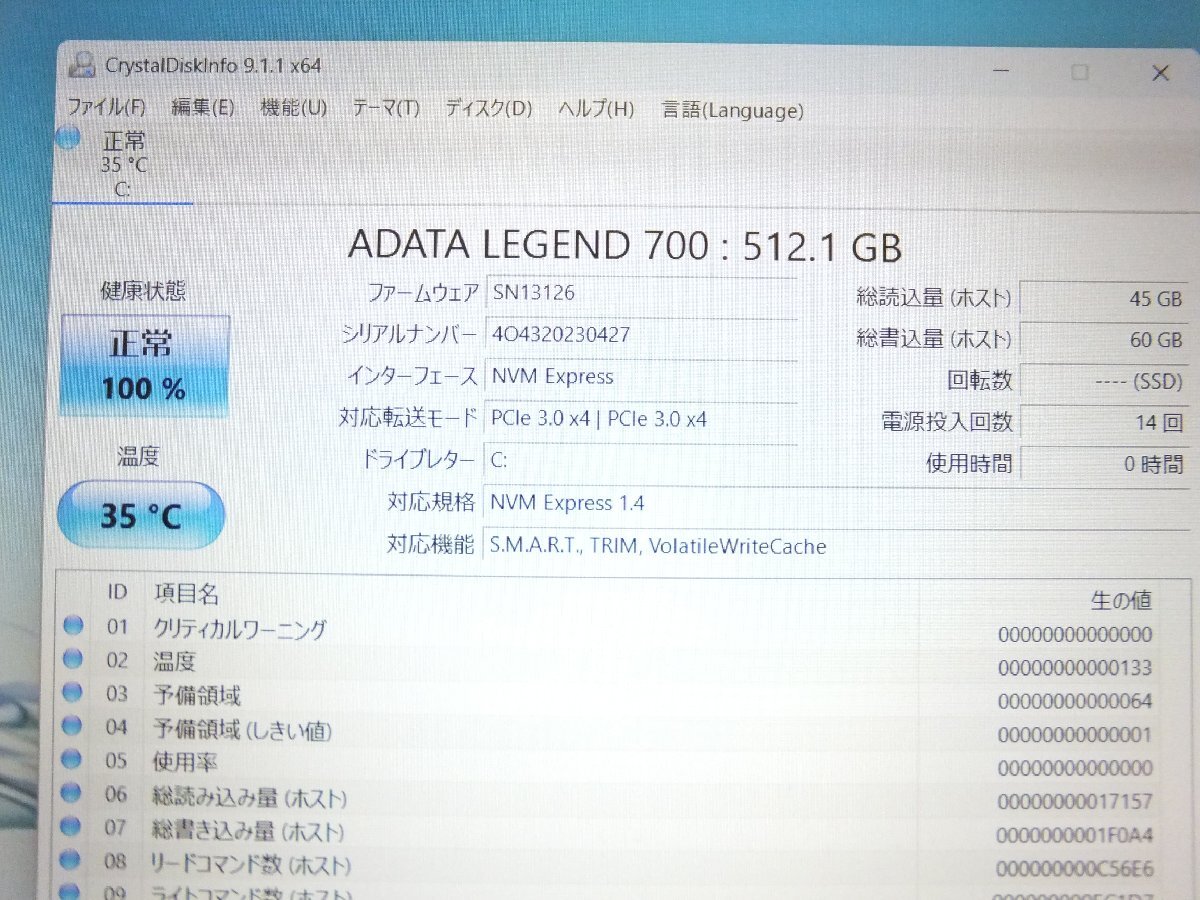The height and width of the screenshot is (900, 1200).
Task: Click the status circle for ID 03 予備領域
Action: point(73,693)
